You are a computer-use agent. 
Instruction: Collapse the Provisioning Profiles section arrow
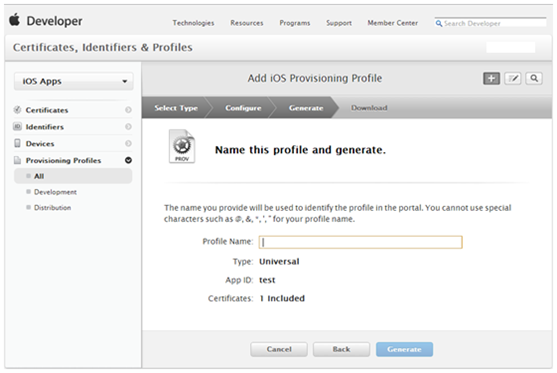coord(128,160)
